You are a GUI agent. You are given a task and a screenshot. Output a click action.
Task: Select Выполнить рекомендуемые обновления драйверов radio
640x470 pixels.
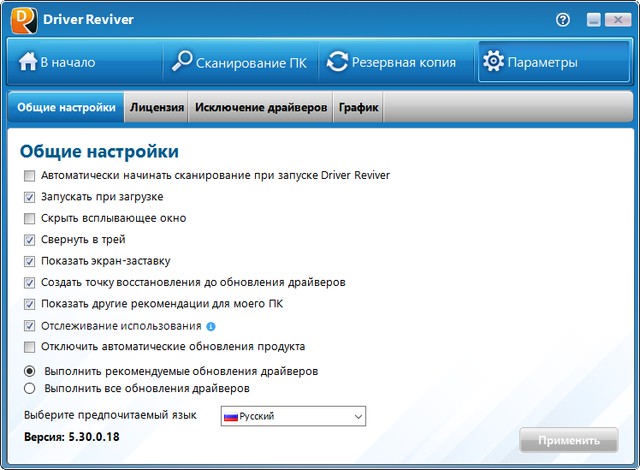pos(29,371)
